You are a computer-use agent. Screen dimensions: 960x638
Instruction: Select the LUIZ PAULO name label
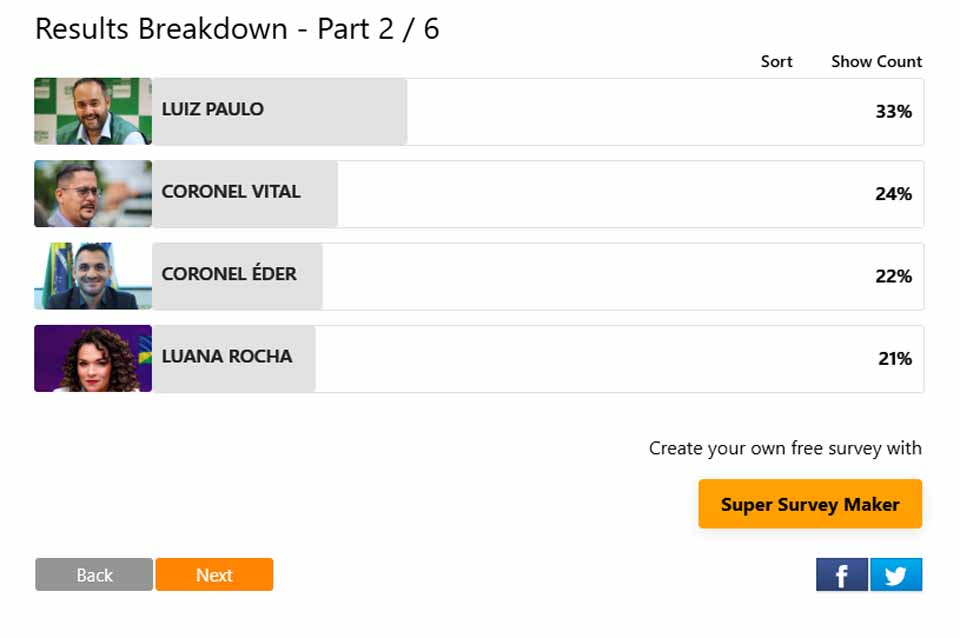point(213,109)
